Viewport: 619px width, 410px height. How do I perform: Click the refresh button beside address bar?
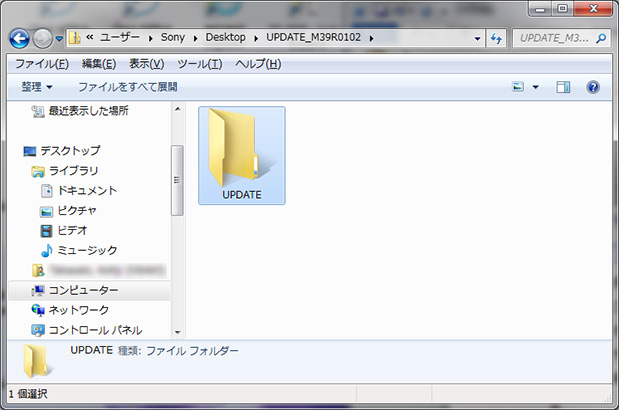point(496,39)
